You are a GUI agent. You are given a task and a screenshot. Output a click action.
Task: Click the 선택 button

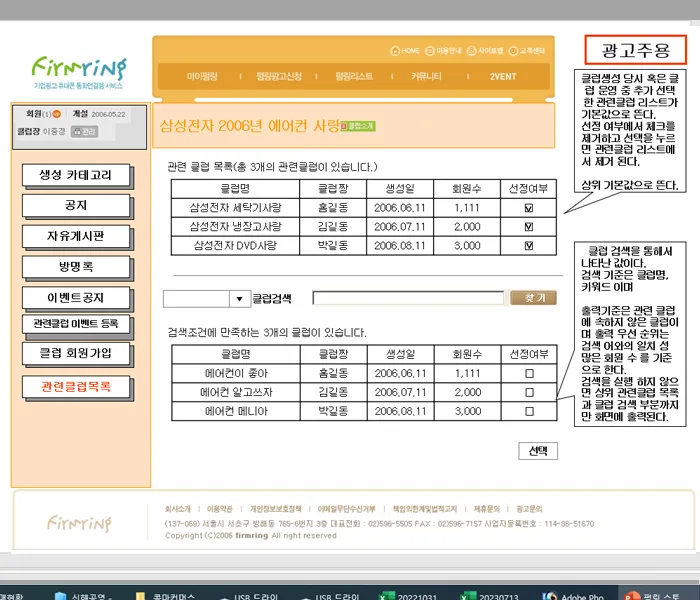(538, 451)
